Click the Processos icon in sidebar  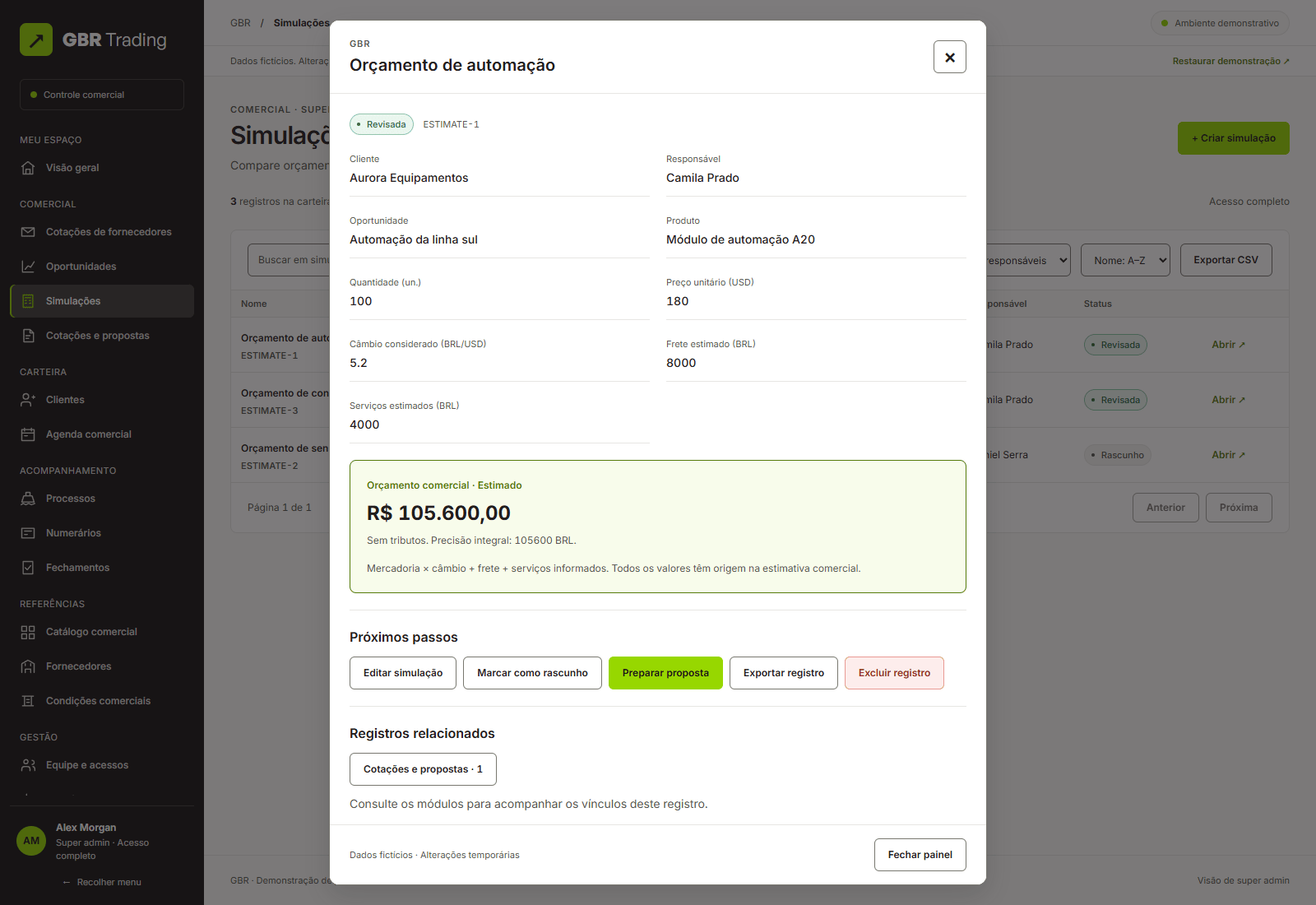coord(28,499)
